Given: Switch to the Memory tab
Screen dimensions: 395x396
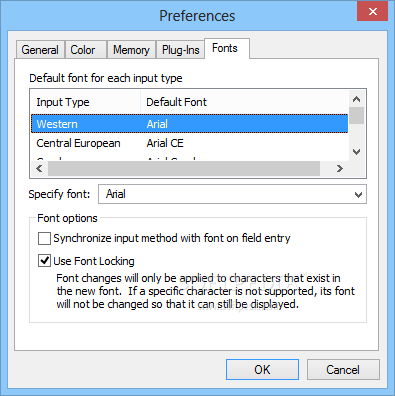Looking at the screenshot, I should coord(131,50).
